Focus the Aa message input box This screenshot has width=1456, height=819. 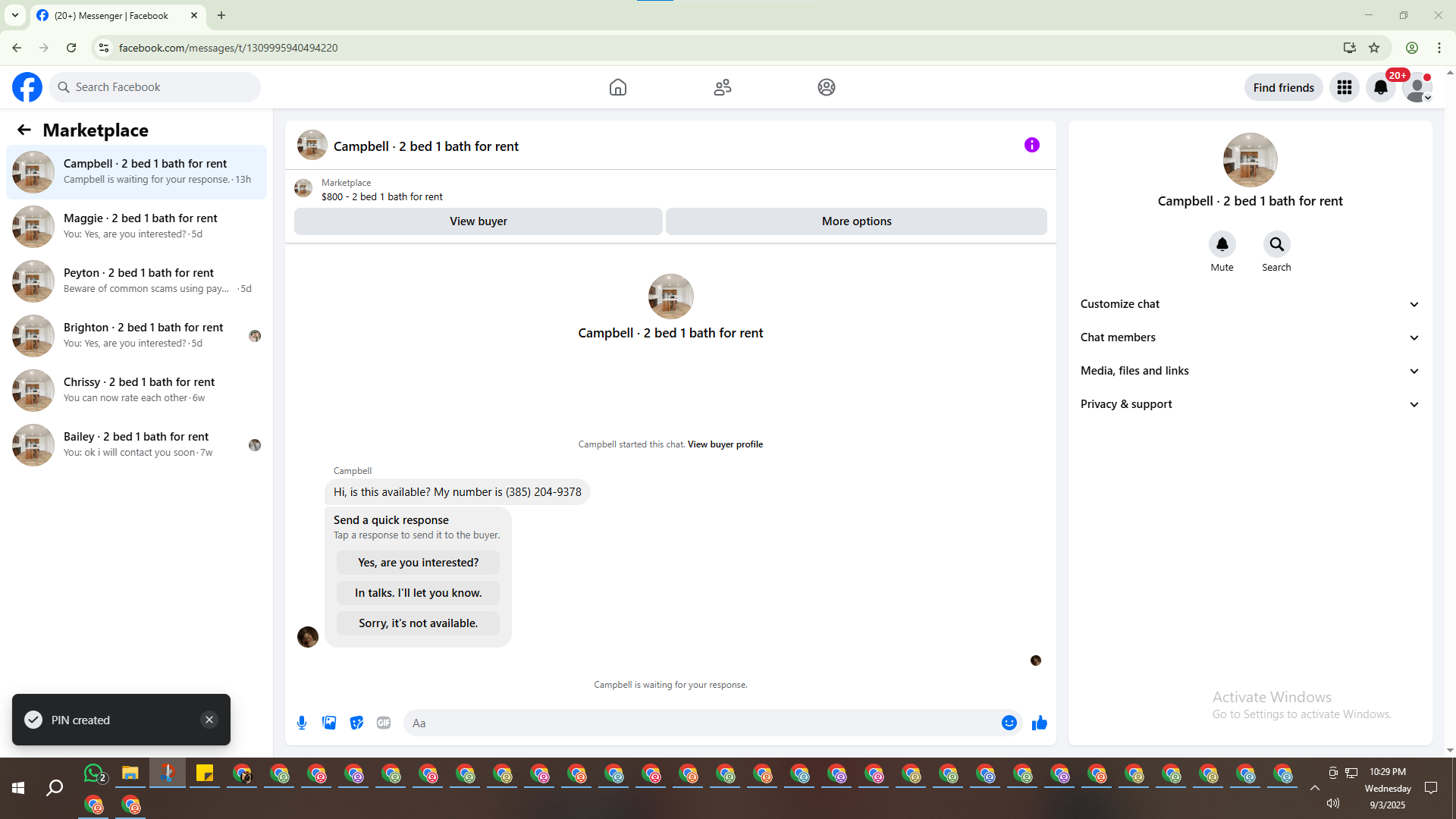pos(702,723)
